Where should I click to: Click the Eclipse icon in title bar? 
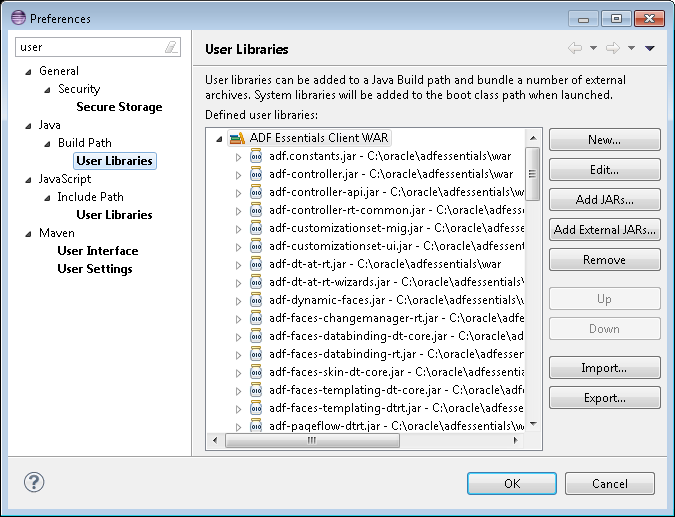point(18,18)
